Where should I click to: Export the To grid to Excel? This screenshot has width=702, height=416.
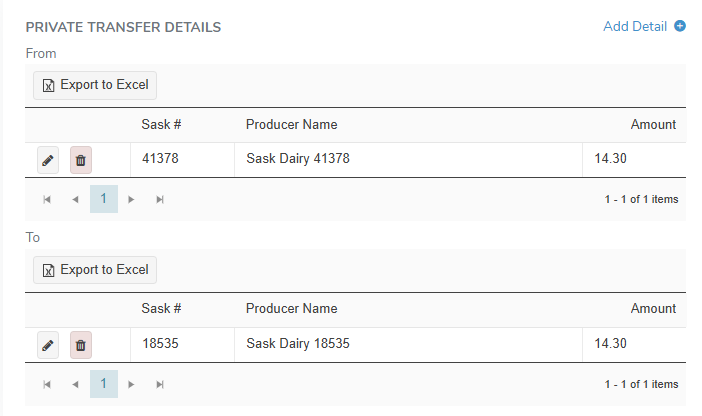coord(95,270)
